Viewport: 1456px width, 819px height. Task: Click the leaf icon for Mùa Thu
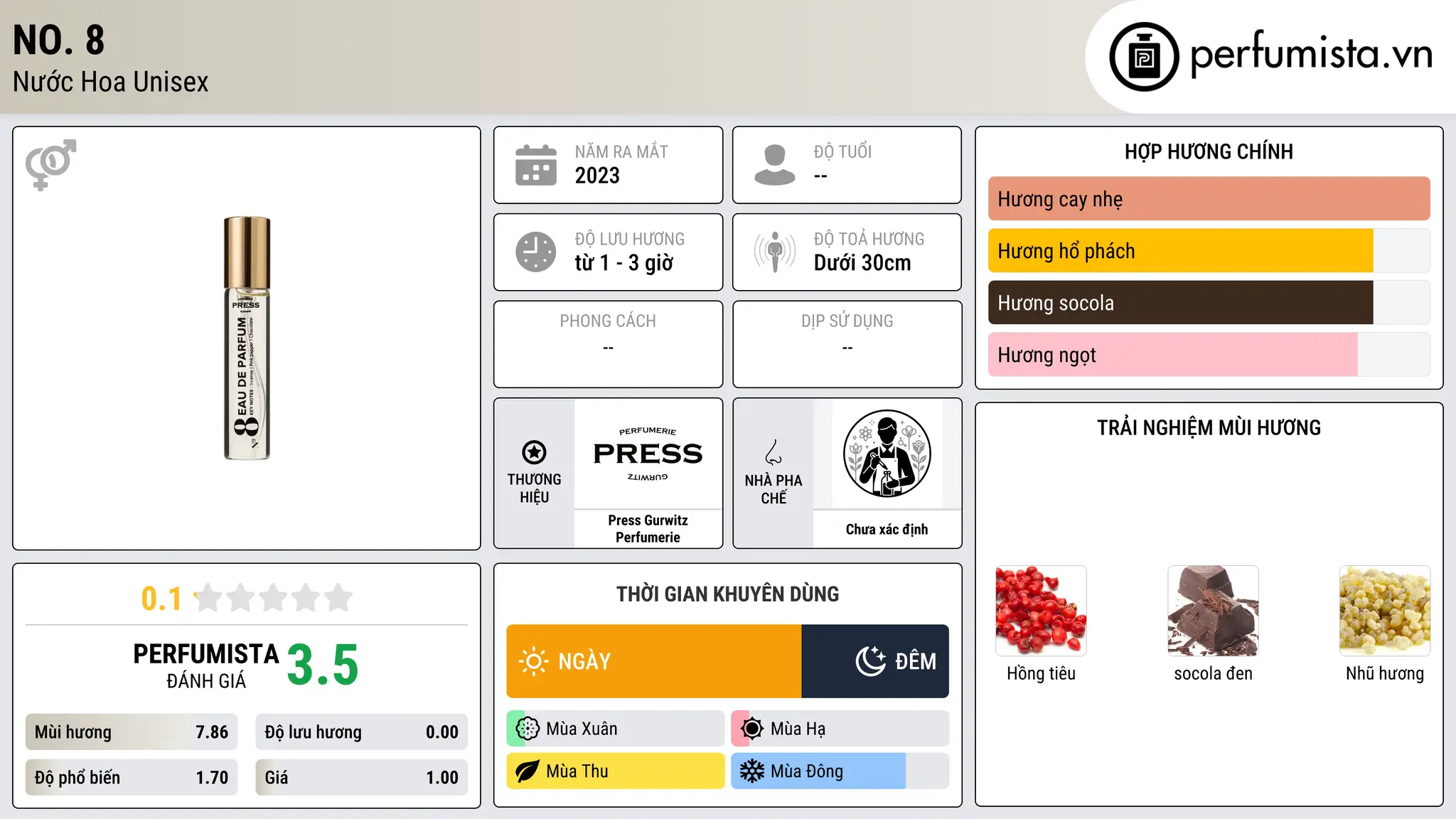pyautogui.click(x=528, y=771)
